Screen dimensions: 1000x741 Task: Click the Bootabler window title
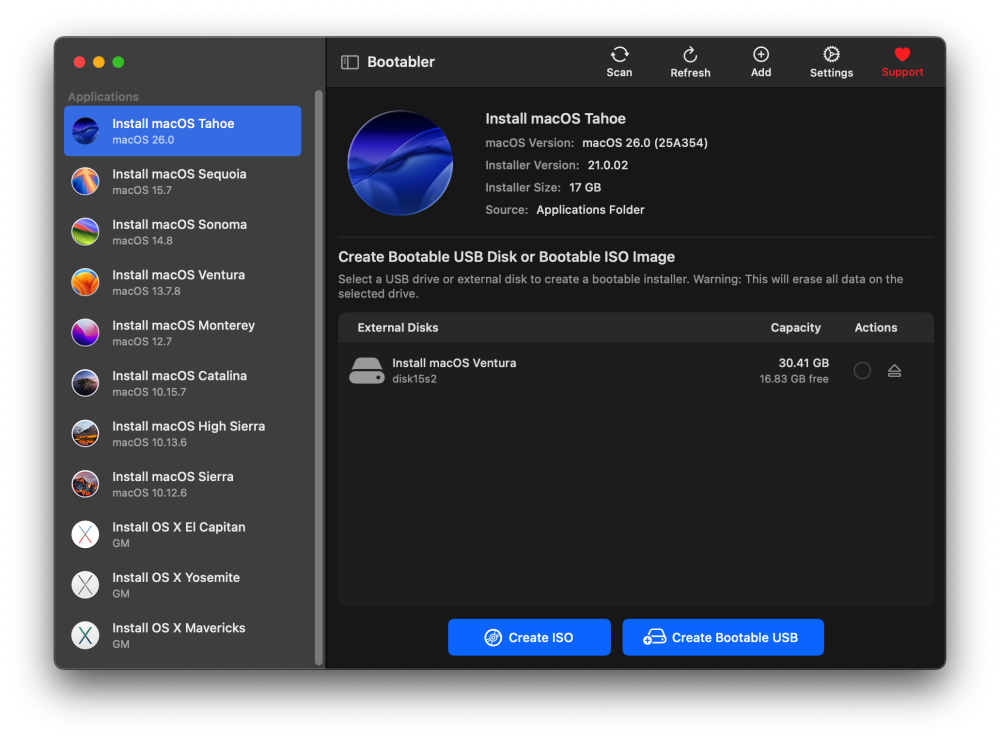click(x=401, y=62)
